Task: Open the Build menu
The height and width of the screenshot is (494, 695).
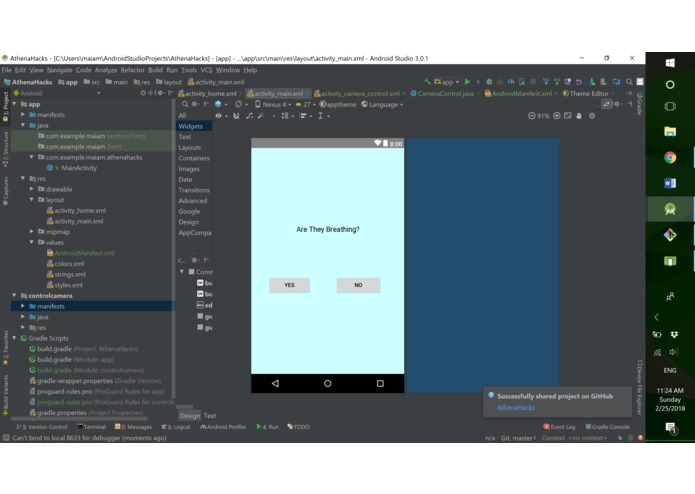Action: click(155, 70)
